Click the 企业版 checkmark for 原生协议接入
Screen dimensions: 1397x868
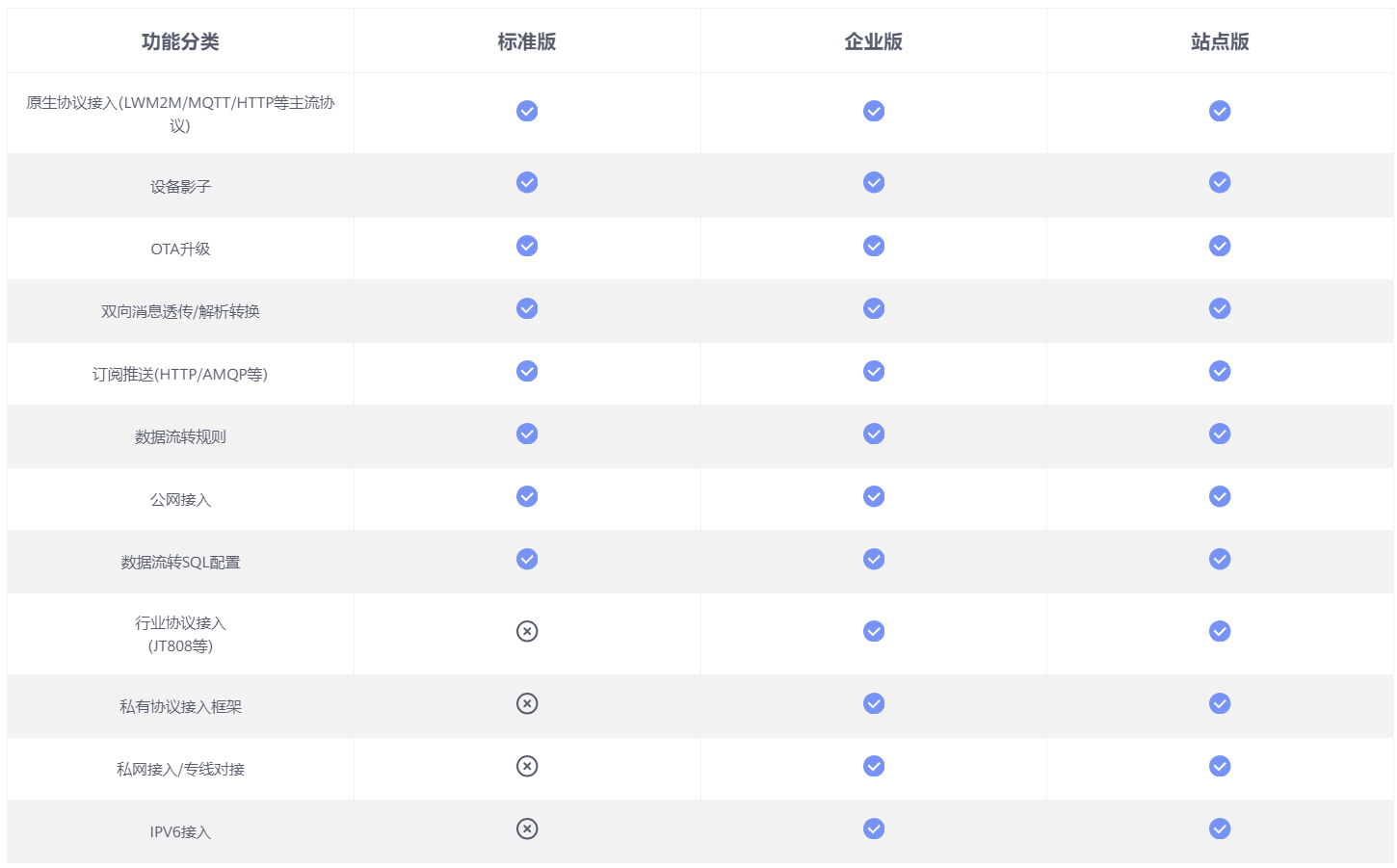874,112
